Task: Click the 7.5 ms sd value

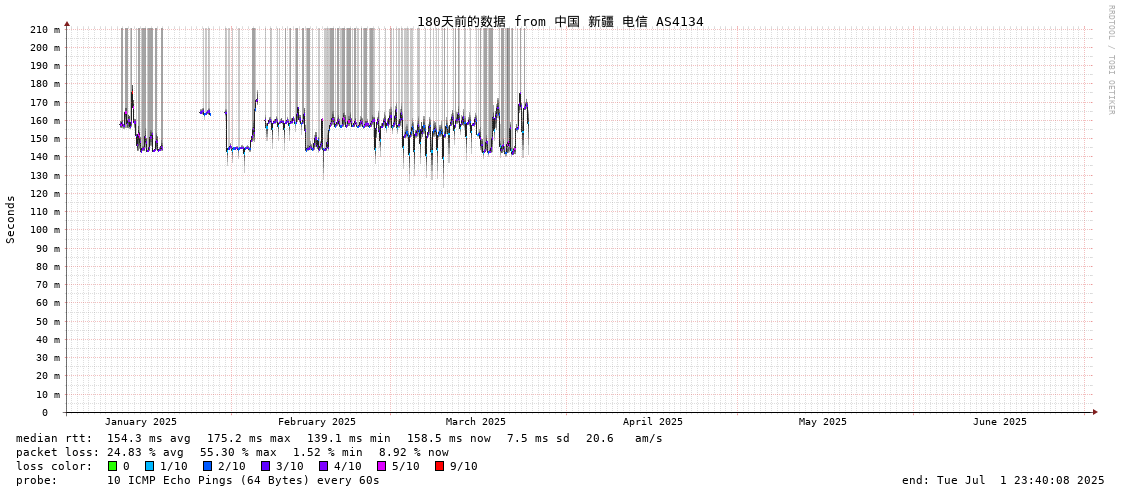Action: pyautogui.click(x=538, y=438)
